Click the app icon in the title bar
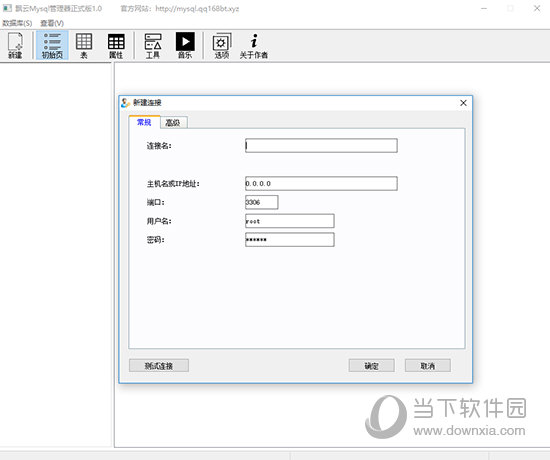The height and width of the screenshot is (460, 550). pos(7,8)
